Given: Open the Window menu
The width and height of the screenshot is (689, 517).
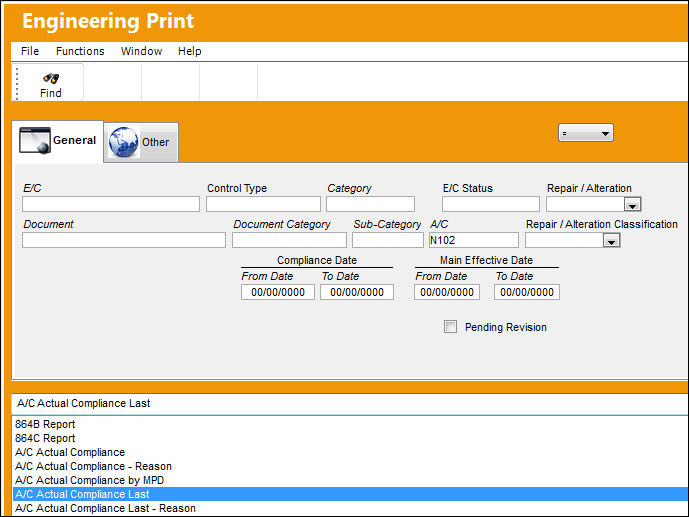Looking at the screenshot, I should click(x=141, y=51).
